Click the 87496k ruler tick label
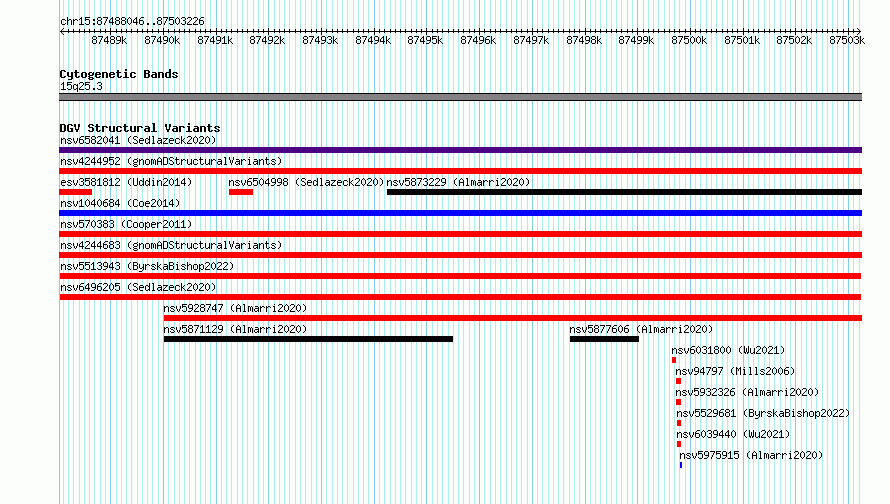 pos(478,40)
